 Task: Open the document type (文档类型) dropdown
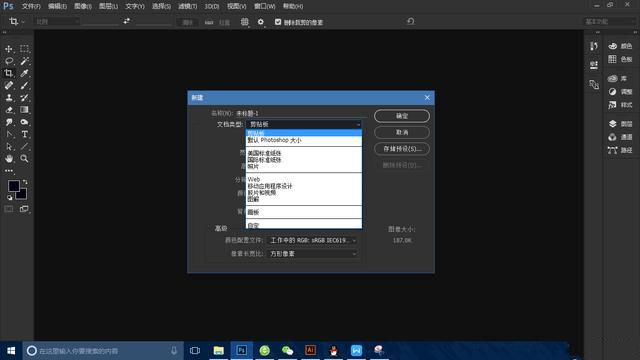pyautogui.click(x=304, y=124)
